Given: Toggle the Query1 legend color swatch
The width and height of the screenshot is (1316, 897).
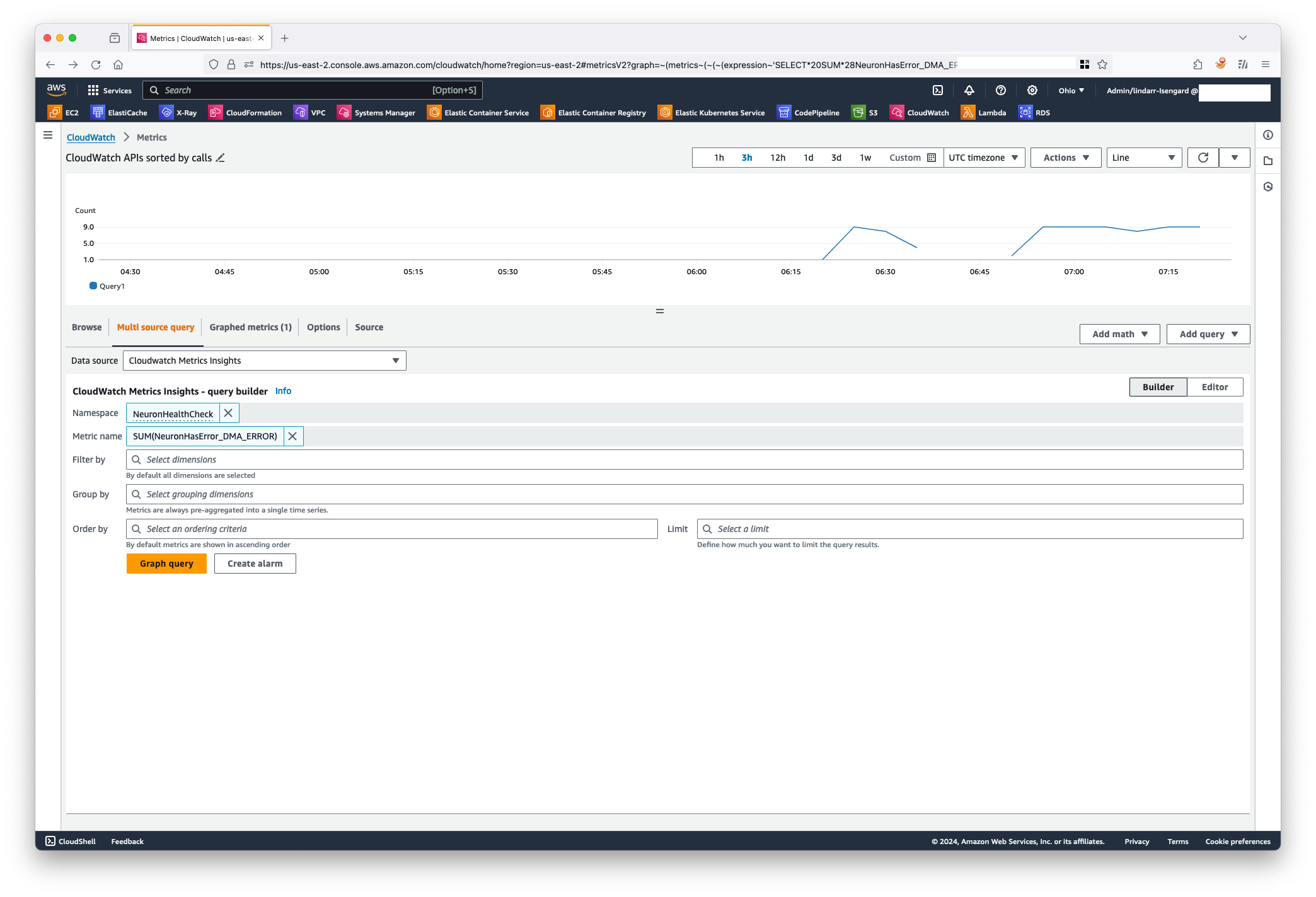Looking at the screenshot, I should 93,286.
